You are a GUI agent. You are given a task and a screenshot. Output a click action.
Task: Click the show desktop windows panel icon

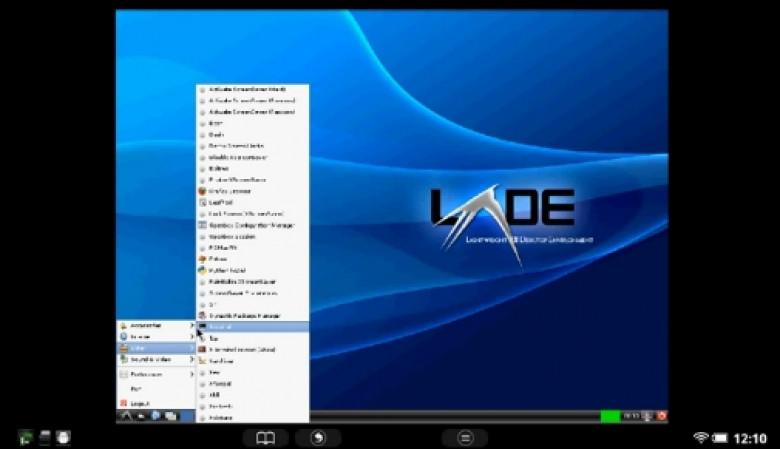pos(171,416)
